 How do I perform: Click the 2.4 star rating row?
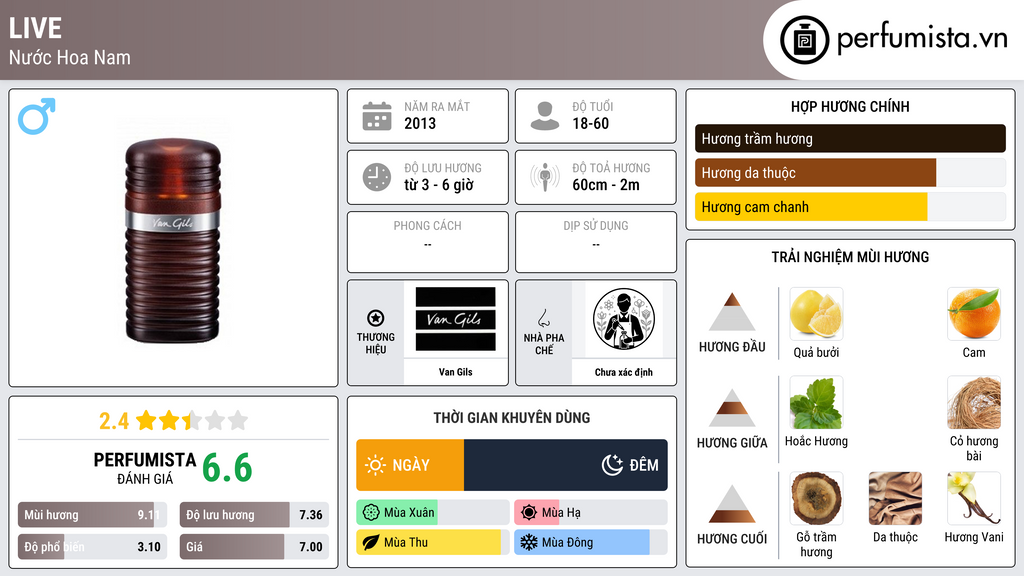click(x=173, y=421)
